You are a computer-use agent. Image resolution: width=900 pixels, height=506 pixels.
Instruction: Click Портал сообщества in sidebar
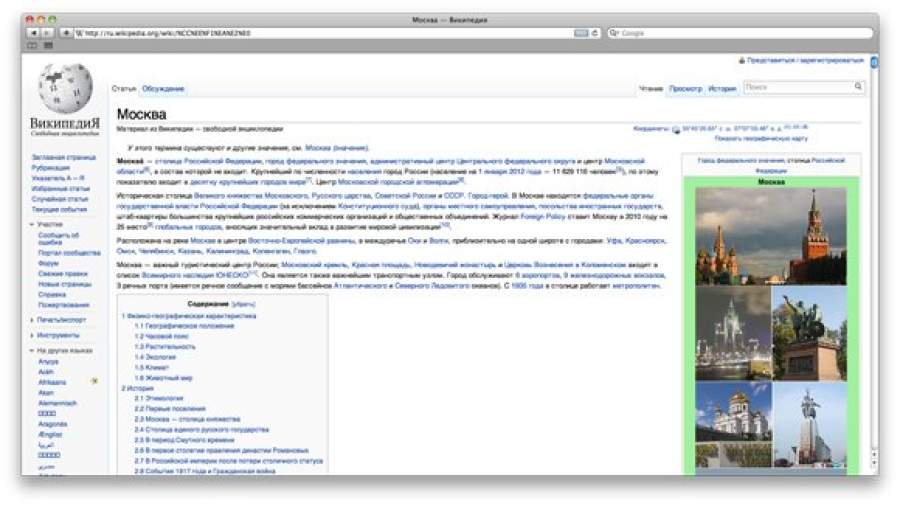[x=69, y=253]
